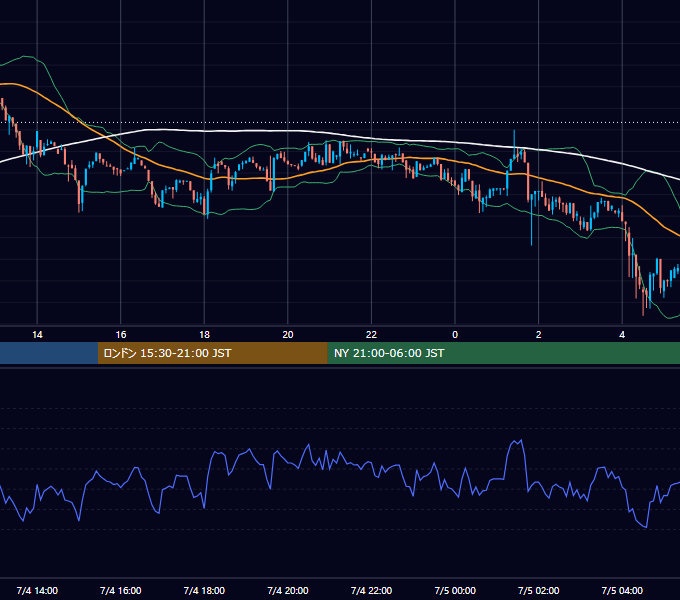680x600 pixels.
Task: Click the oscillator low point after 7/5 04:00
Action: pyautogui.click(x=646, y=527)
